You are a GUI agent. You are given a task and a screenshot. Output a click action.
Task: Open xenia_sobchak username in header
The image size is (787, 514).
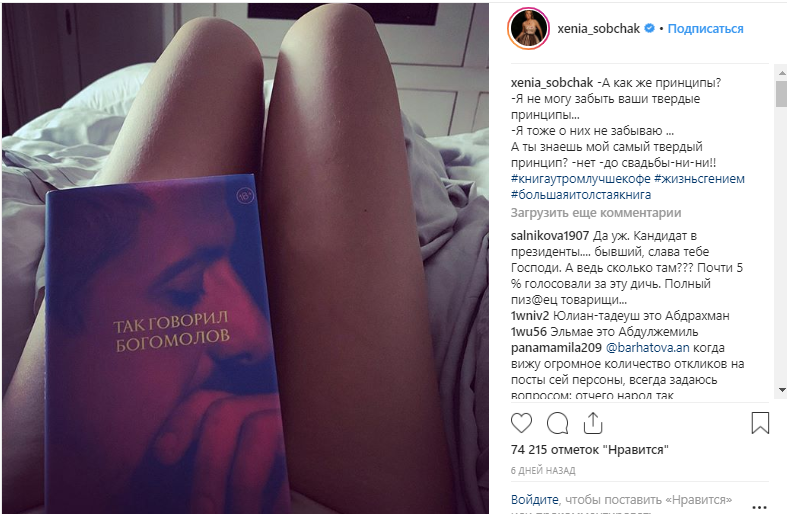click(598, 29)
